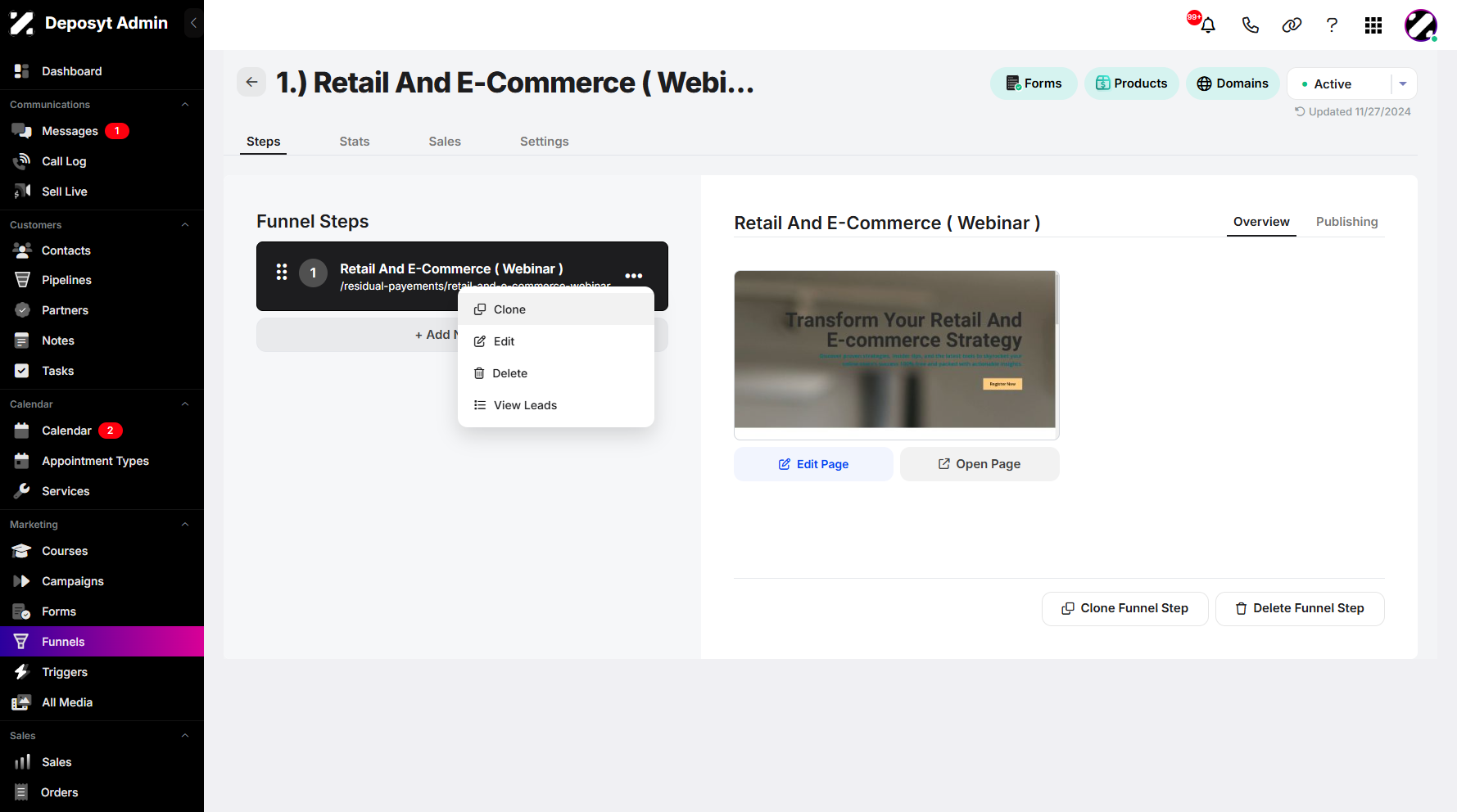
Task: Click the three-dot menu on funnel step
Action: tap(634, 276)
